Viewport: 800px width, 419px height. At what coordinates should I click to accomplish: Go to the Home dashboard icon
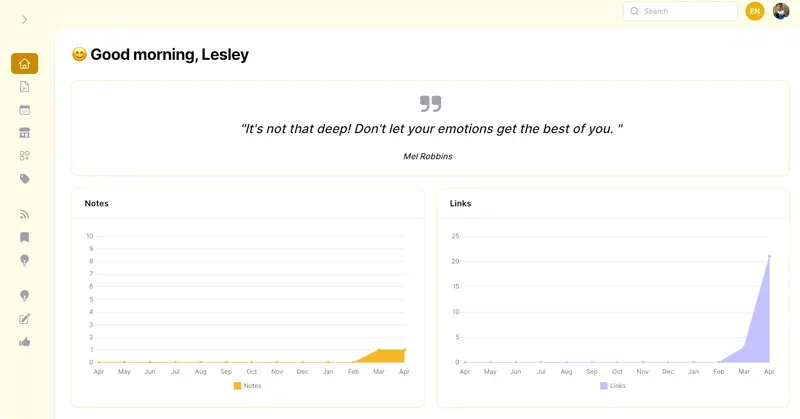tap(24, 64)
